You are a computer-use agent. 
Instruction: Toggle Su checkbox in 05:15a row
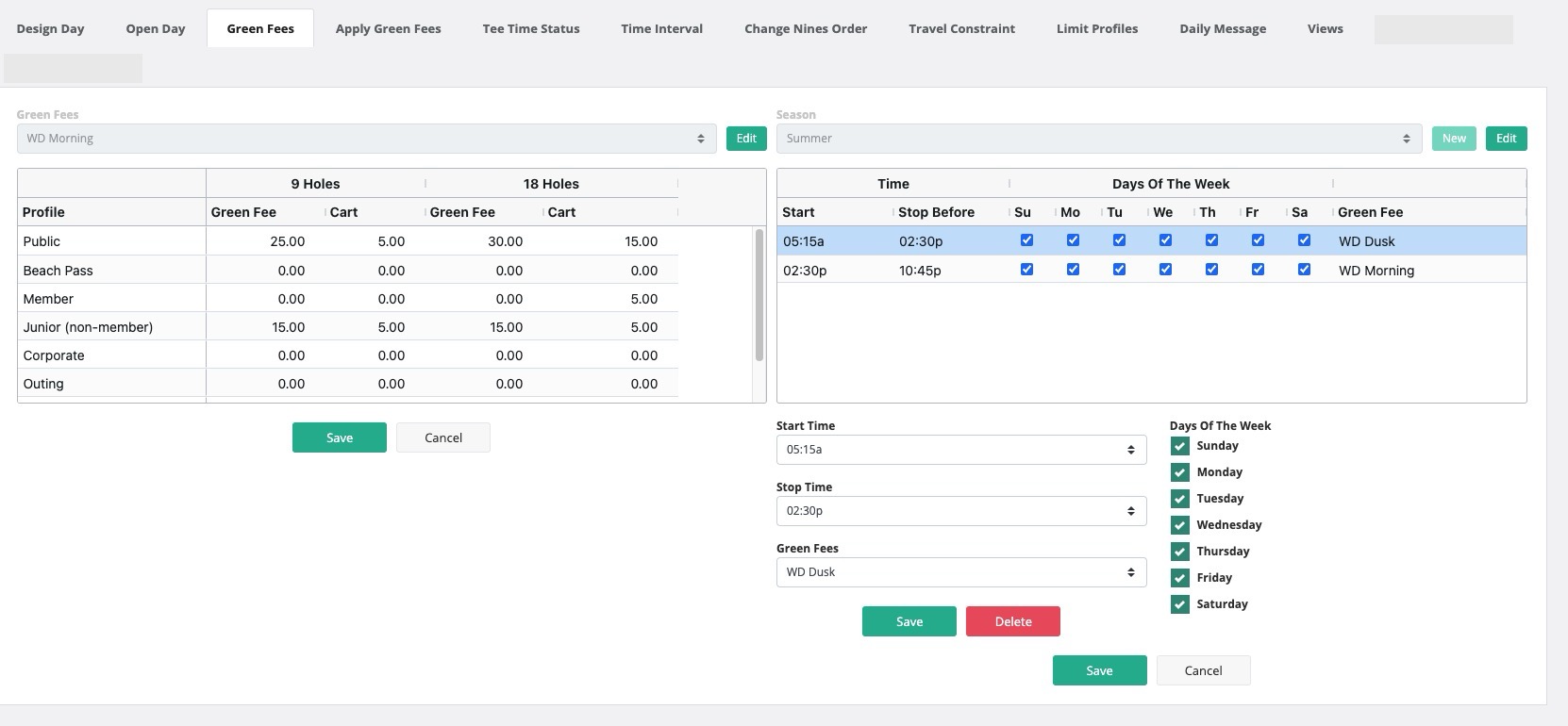click(1026, 240)
